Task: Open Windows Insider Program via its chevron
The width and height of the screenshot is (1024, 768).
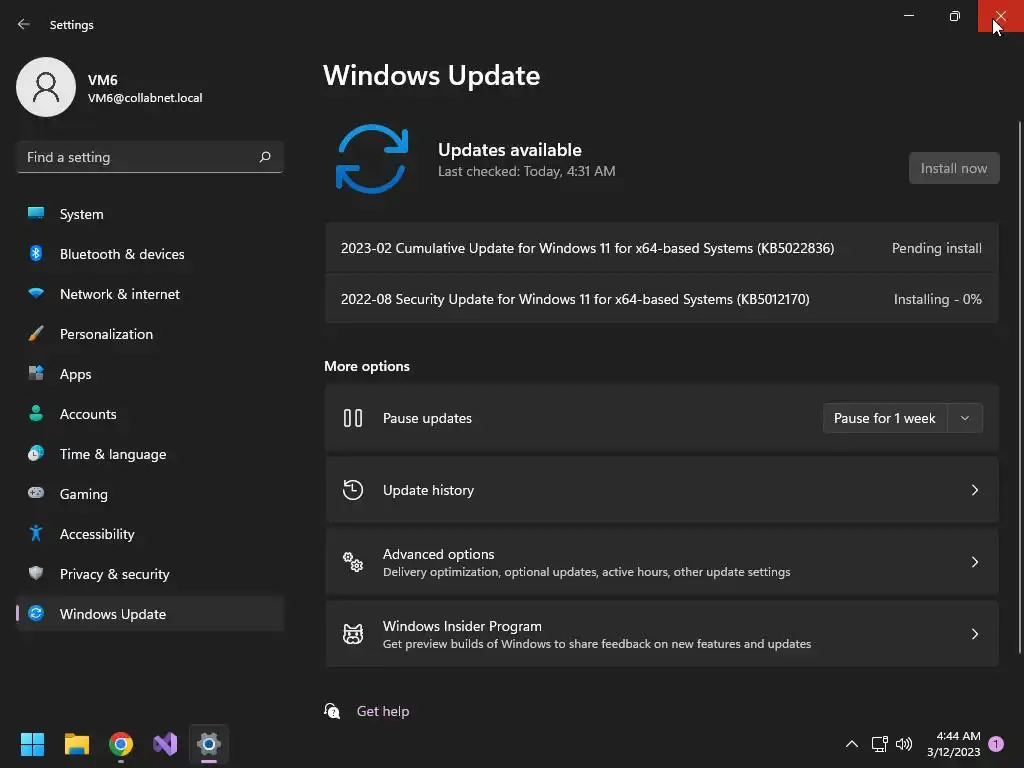Action: [974, 633]
